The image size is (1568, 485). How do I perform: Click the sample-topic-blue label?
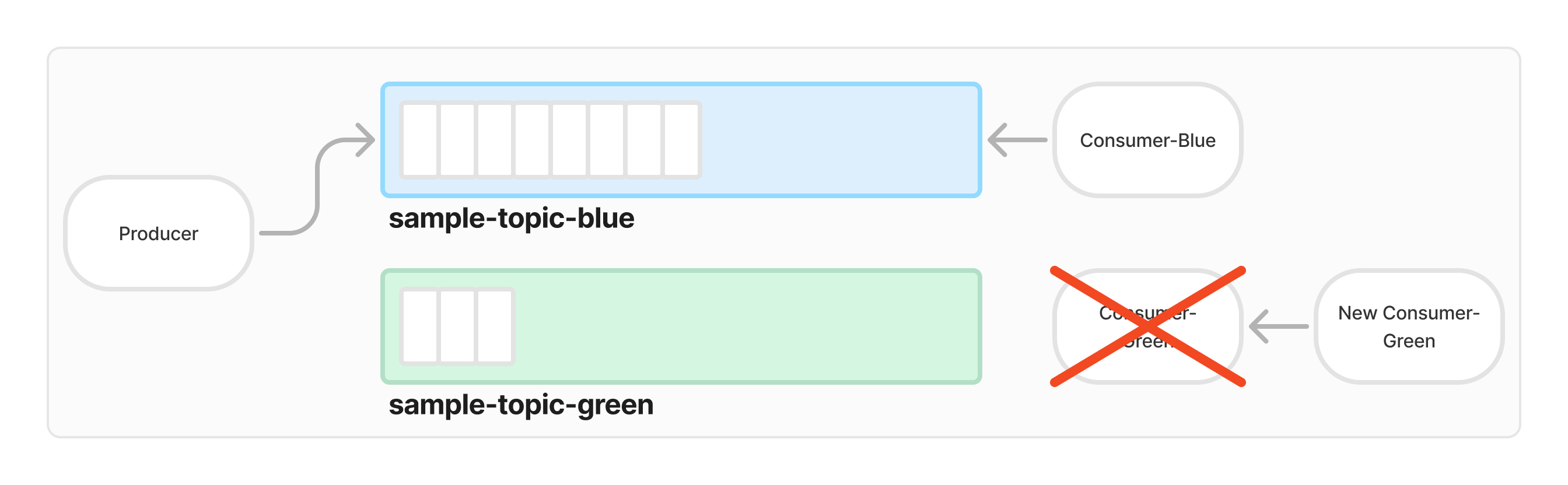point(512,218)
